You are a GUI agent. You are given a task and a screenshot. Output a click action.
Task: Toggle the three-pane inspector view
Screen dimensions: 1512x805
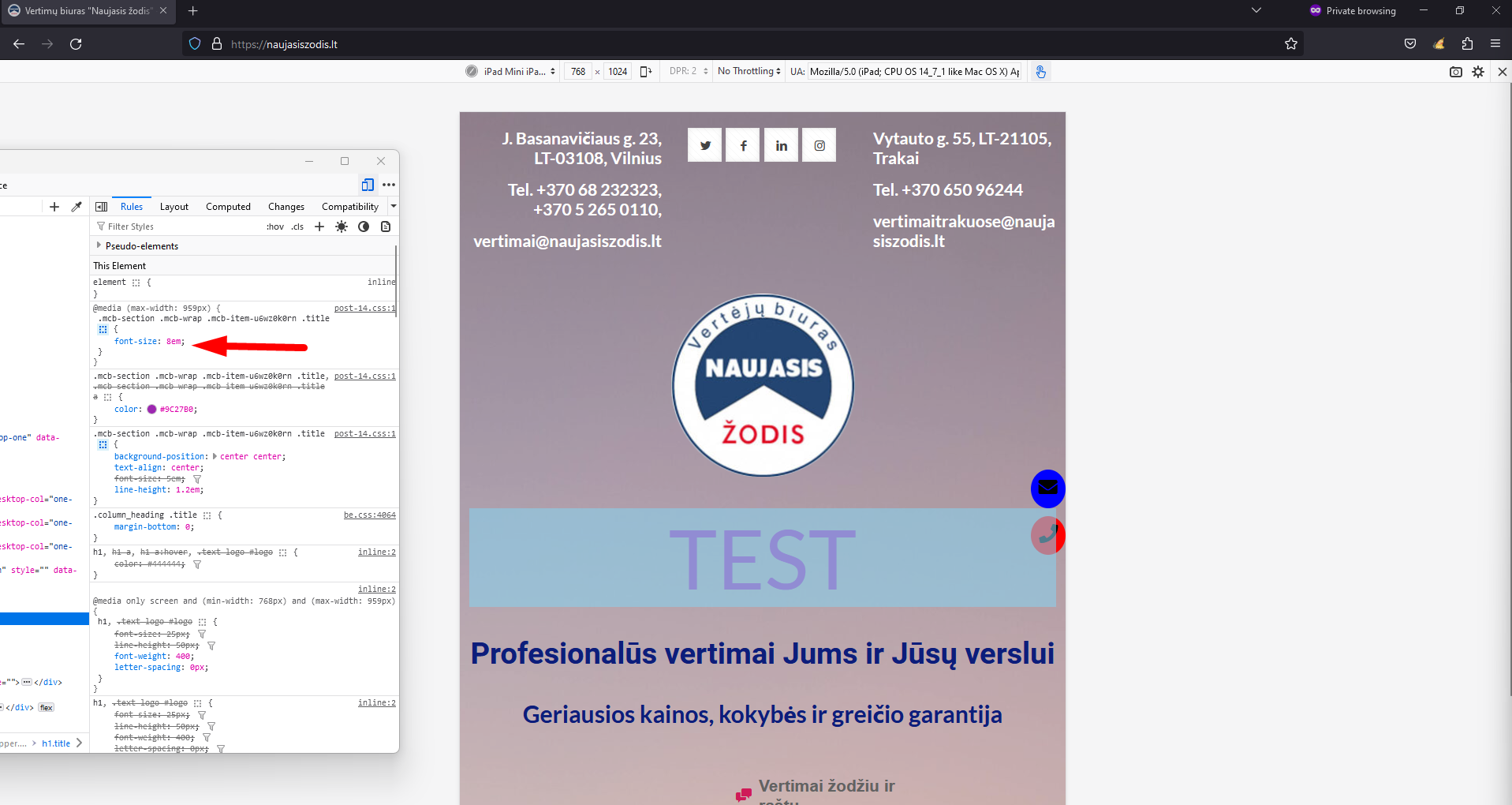point(102,207)
